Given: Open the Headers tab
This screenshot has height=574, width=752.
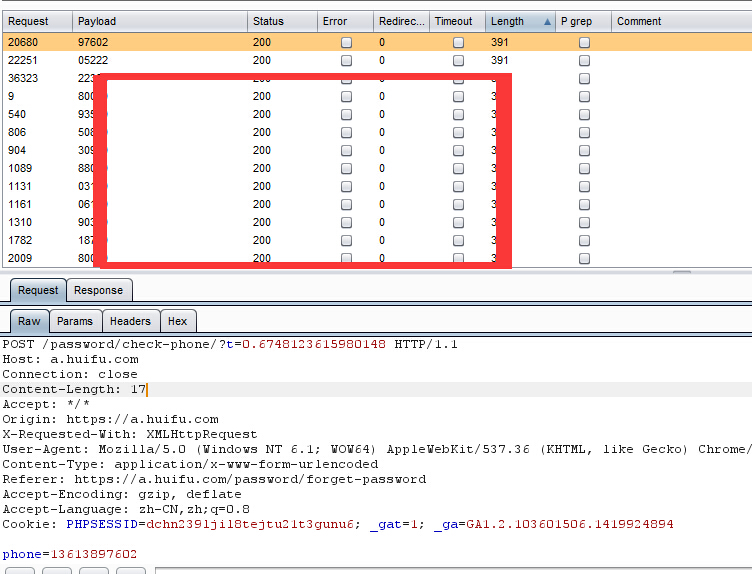Looking at the screenshot, I should 130,321.
